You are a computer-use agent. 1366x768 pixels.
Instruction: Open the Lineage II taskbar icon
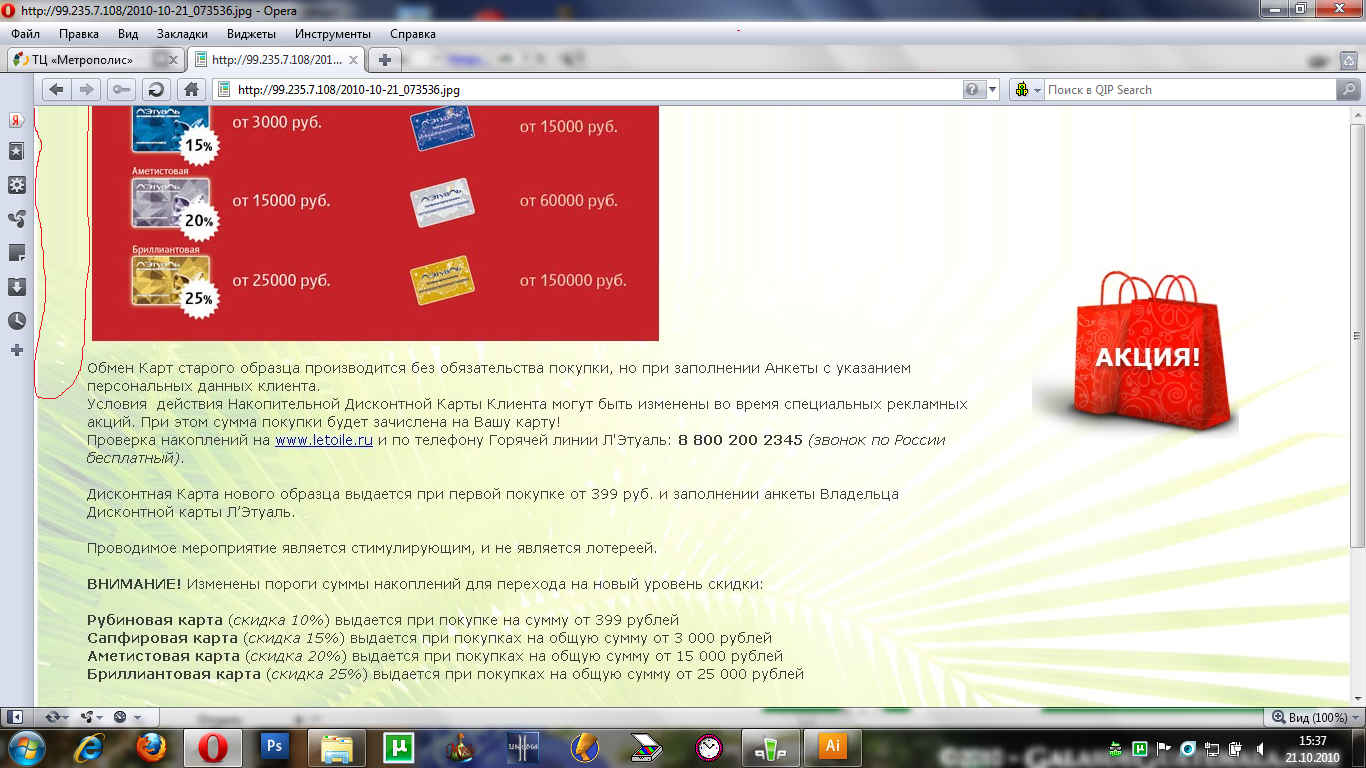point(523,747)
